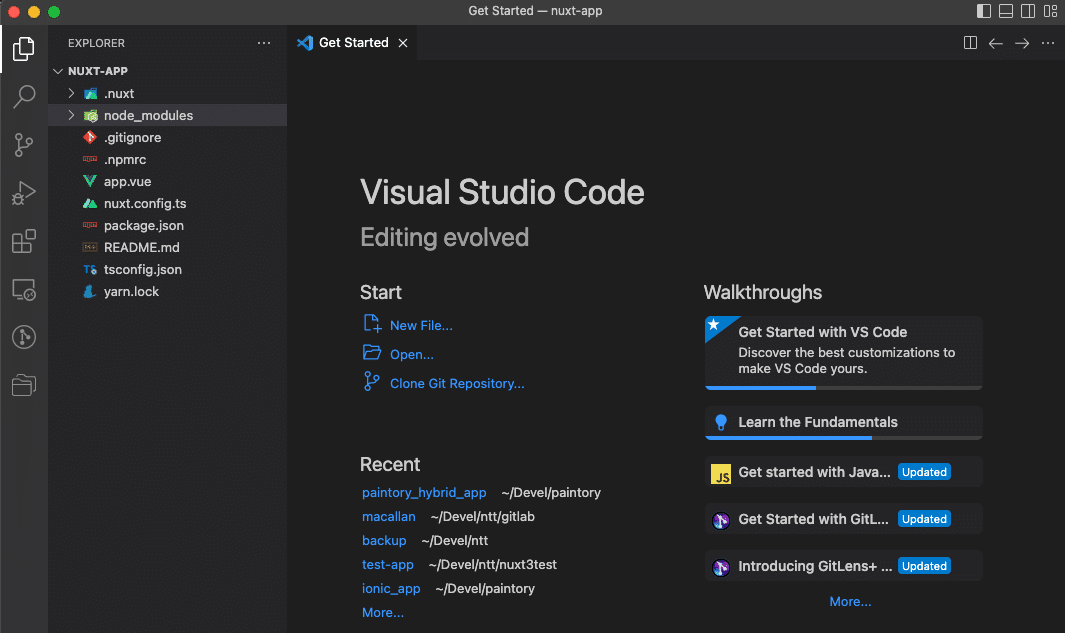Open the Remote Explorer view

[x=24, y=289]
